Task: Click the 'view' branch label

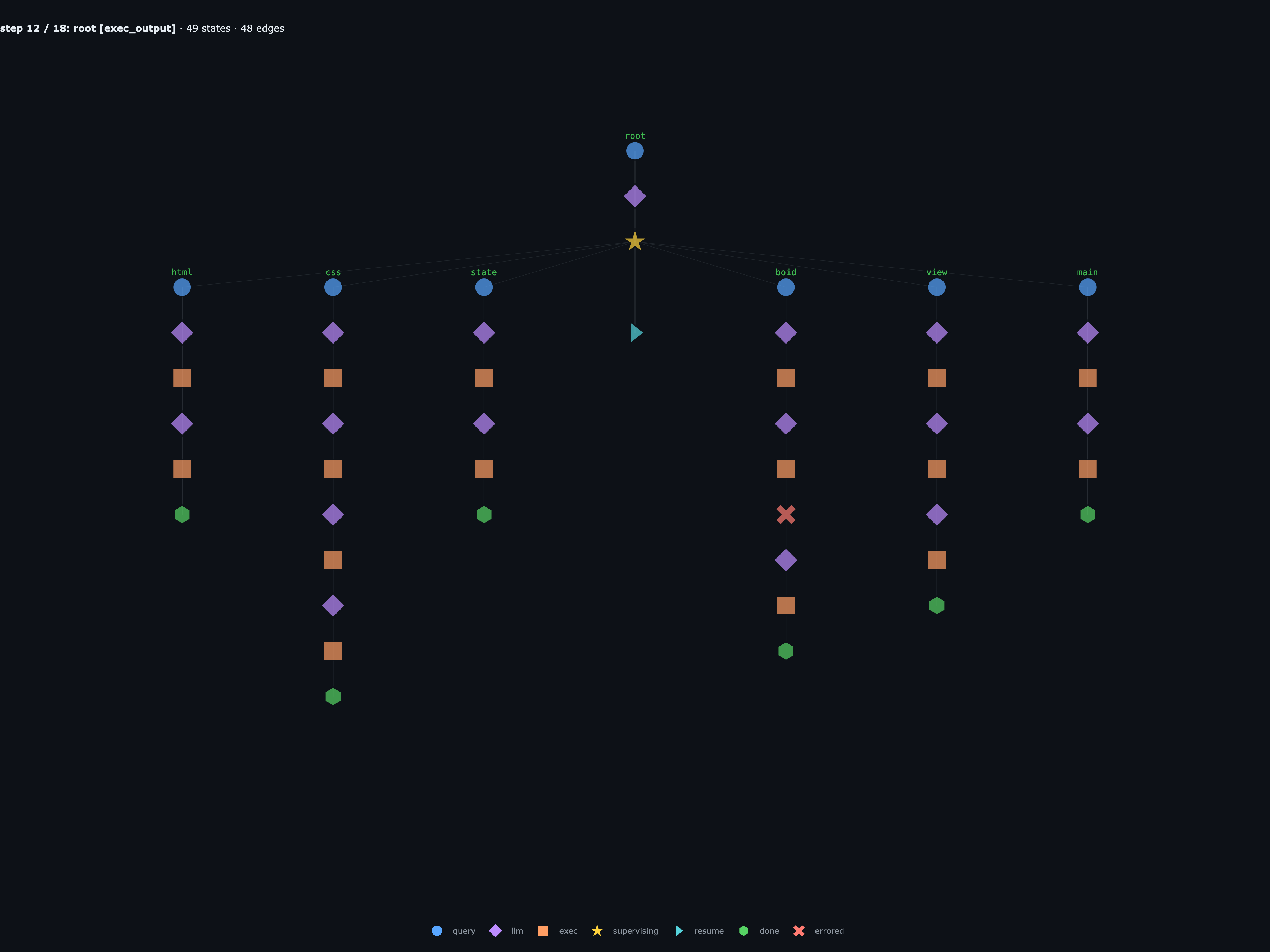Action: tap(937, 272)
